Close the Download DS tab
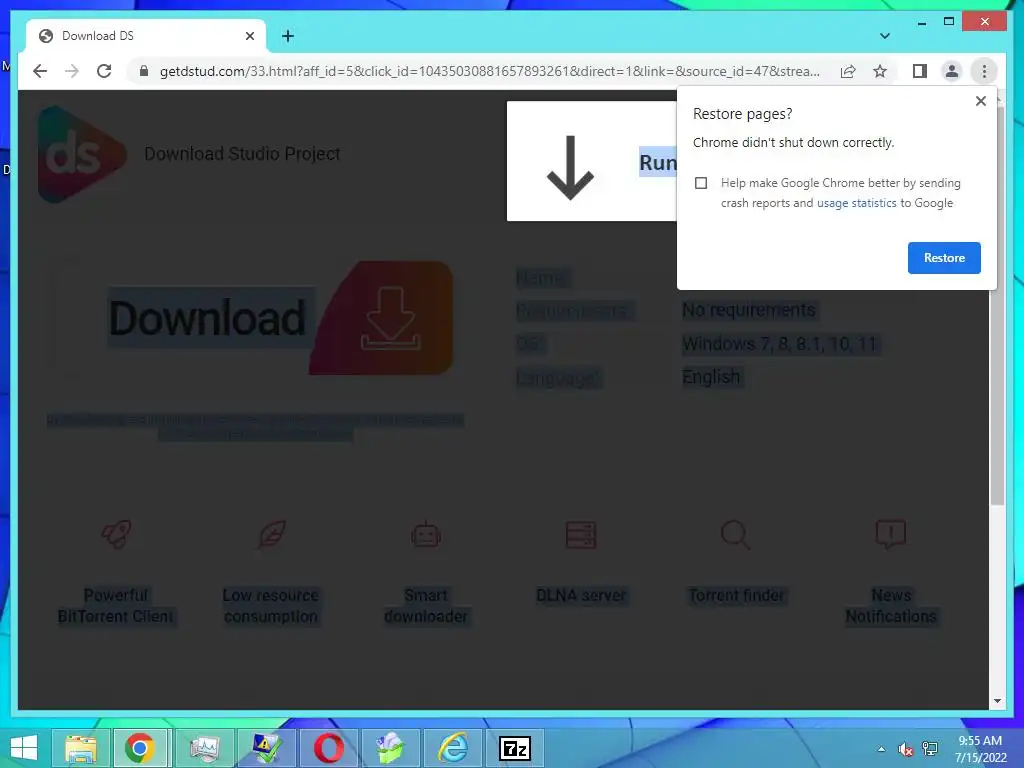Viewport: 1024px width, 768px height. [249, 36]
